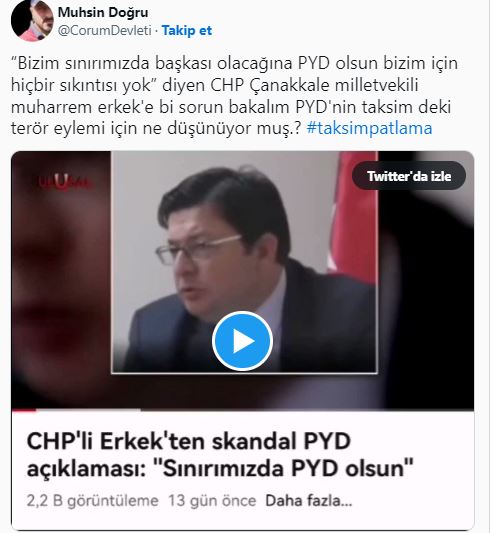Image resolution: width=500 pixels, height=533 pixels.
Task: Open the @CorumDevleti handle link
Action: click(104, 31)
